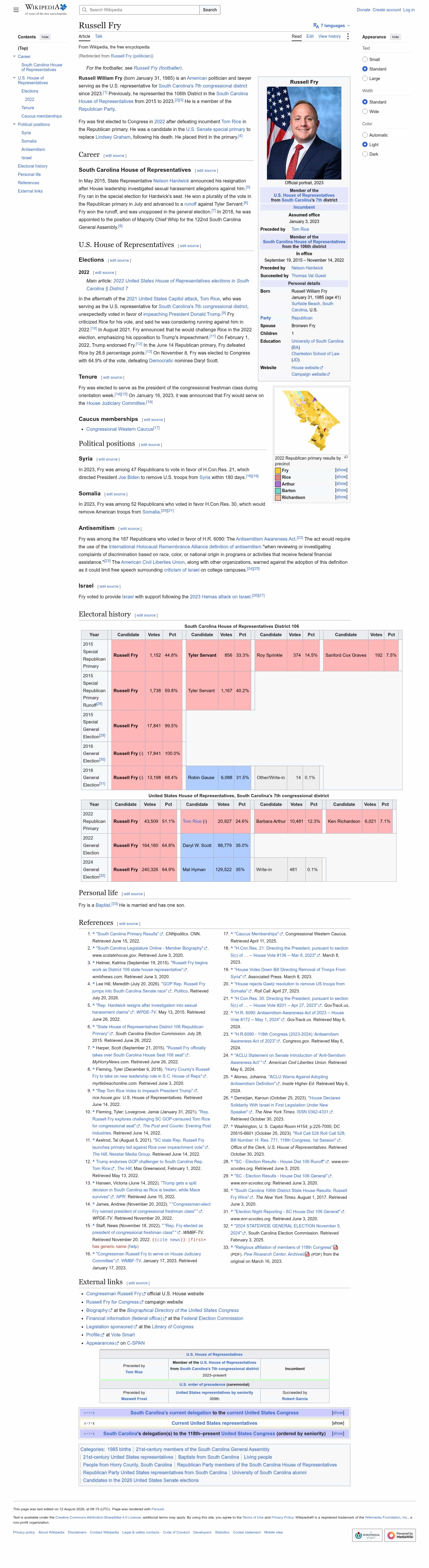This screenshot has height=1568, width=429.
Task: Select Wide page width
Action: [x=365, y=111]
